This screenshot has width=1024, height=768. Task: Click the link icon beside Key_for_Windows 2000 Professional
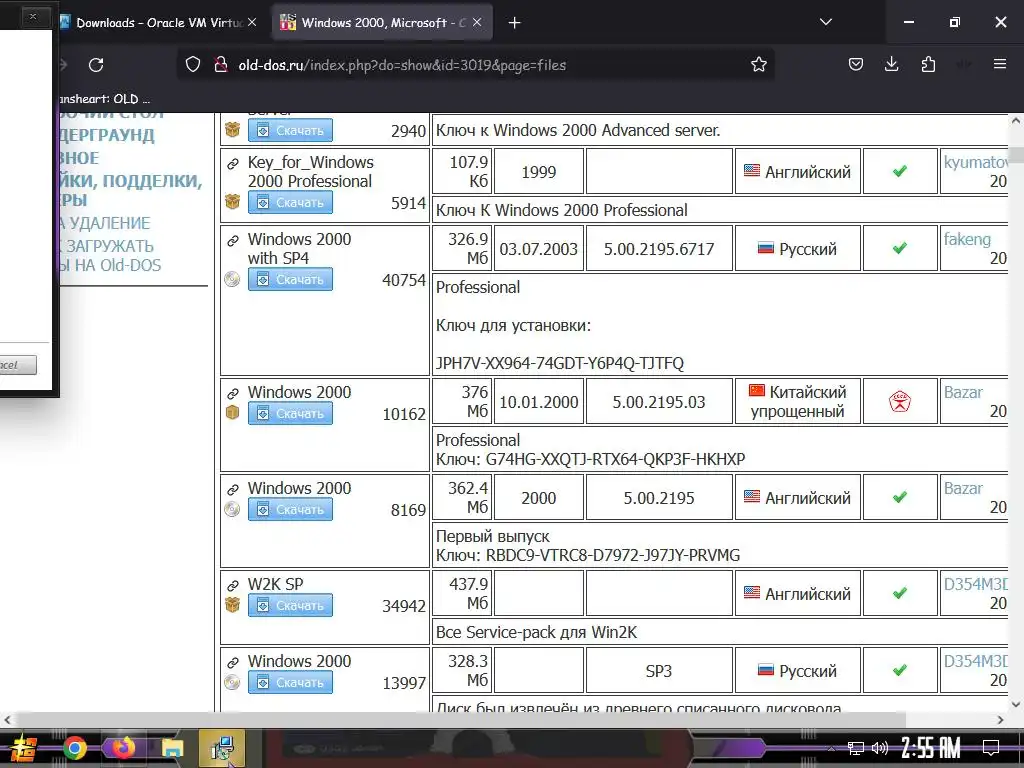pyautogui.click(x=232, y=163)
